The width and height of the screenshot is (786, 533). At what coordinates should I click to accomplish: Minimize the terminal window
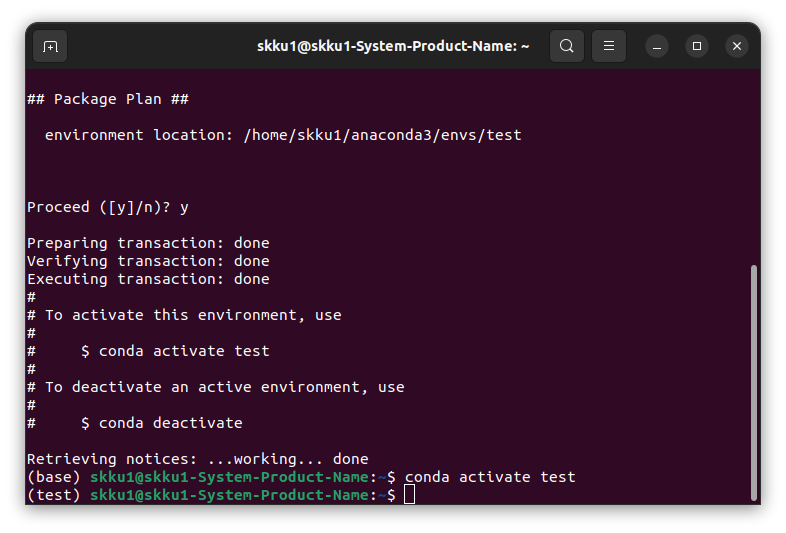click(x=657, y=46)
